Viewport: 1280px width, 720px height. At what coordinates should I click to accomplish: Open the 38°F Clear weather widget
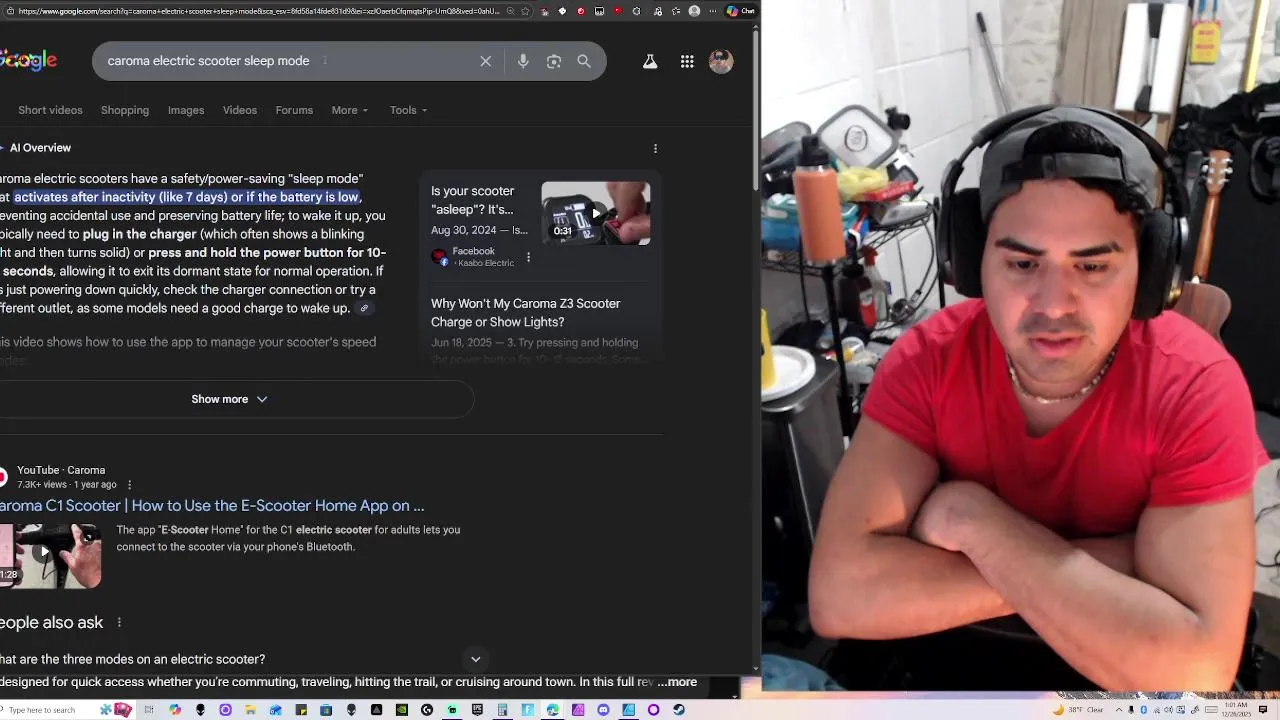(1078, 710)
